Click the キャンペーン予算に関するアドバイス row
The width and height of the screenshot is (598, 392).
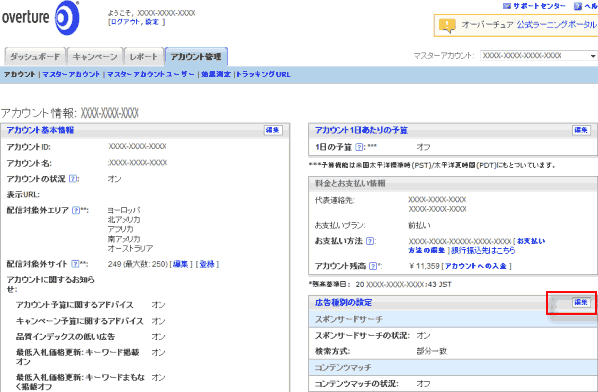tap(90, 321)
